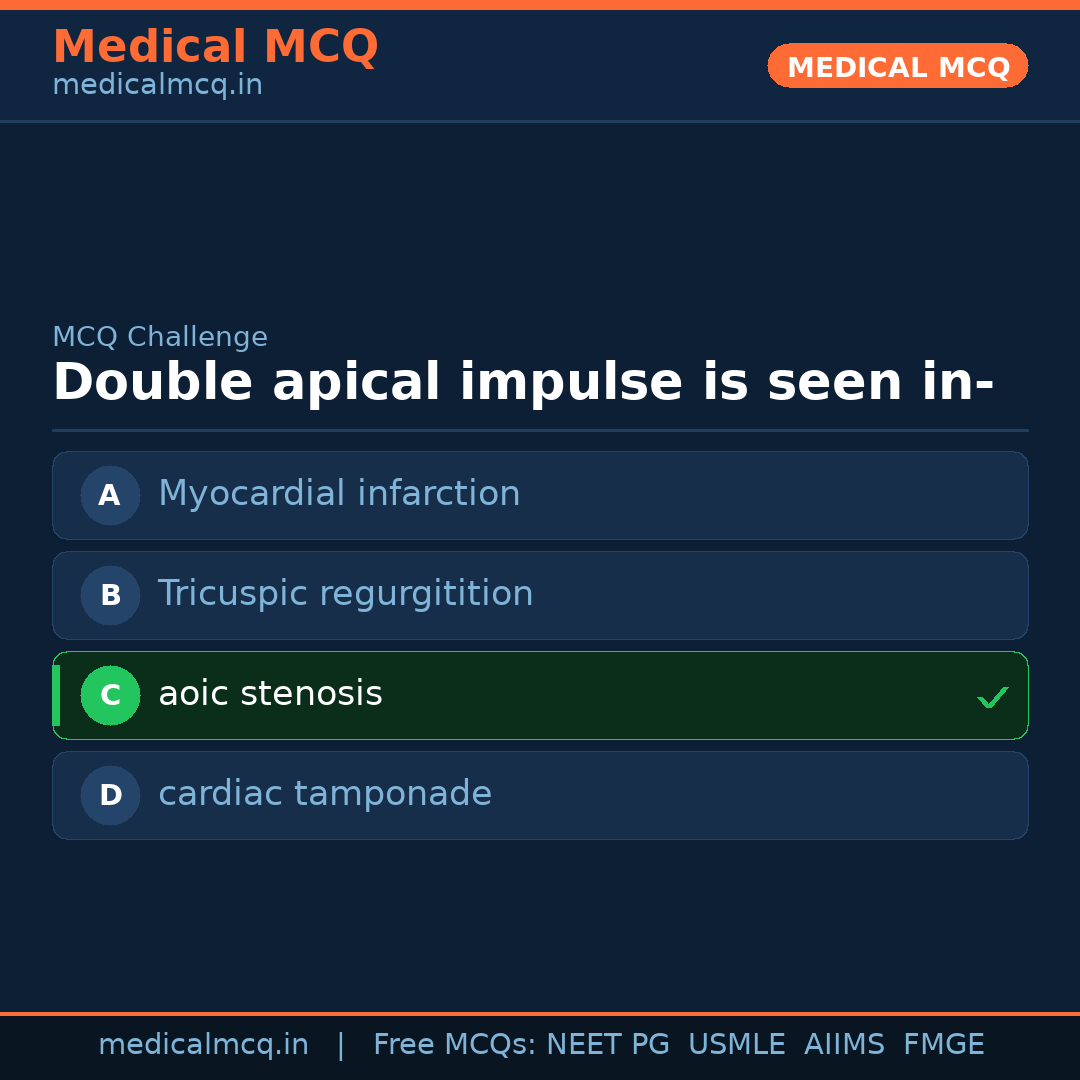Click the orange MEDICAL MCQ badge
Image resolution: width=1080 pixels, height=1080 pixels.
pyautogui.click(x=897, y=66)
